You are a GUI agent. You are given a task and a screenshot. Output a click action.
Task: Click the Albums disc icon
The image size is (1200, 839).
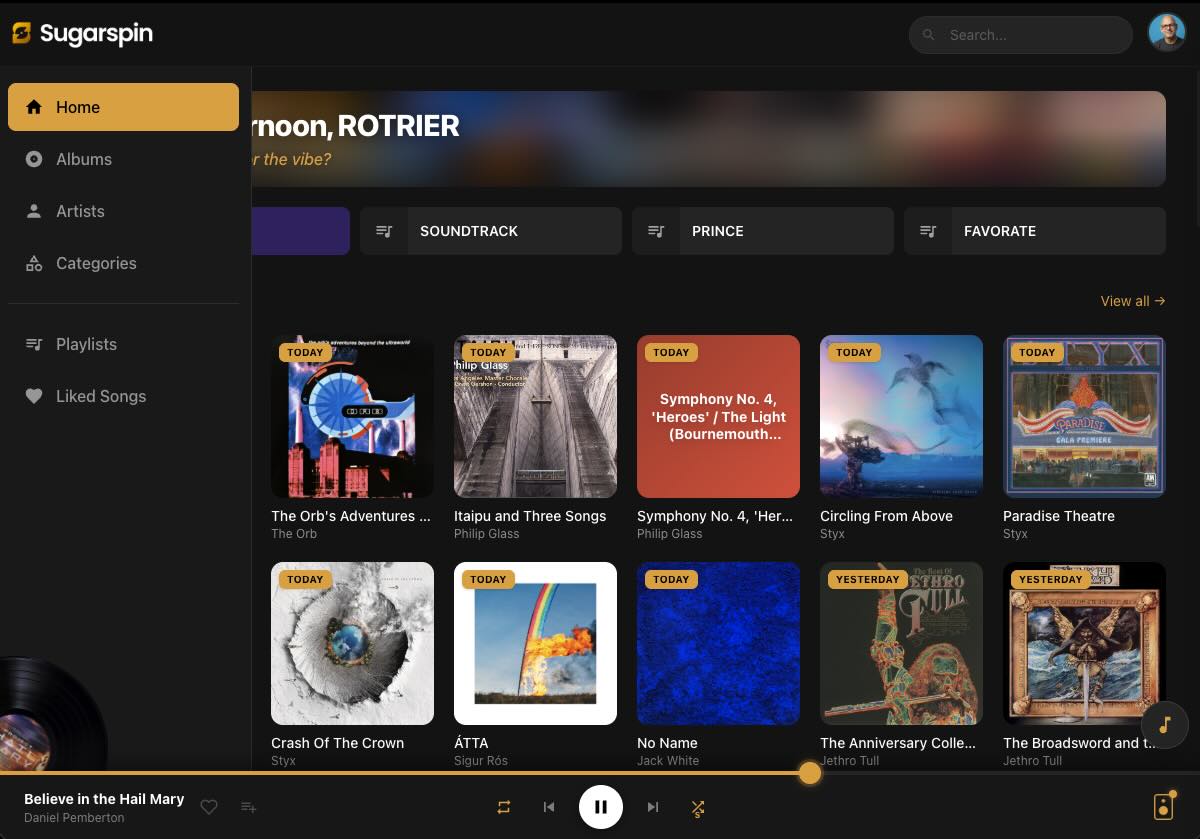(34, 159)
